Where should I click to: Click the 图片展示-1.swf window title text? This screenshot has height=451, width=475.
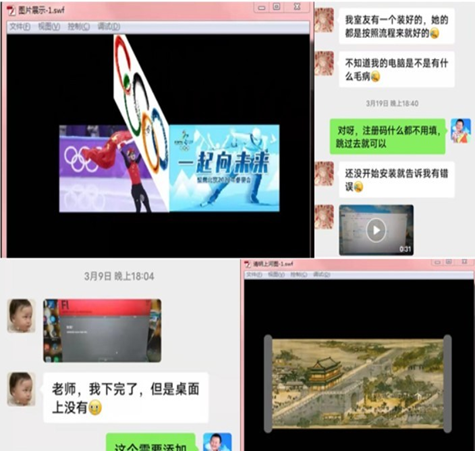(41, 11)
